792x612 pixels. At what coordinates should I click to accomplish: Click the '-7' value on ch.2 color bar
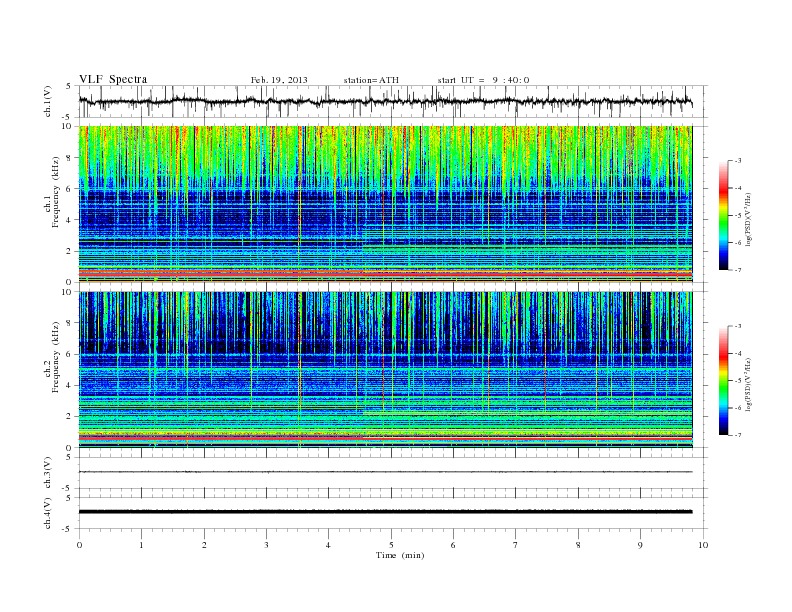(737, 435)
